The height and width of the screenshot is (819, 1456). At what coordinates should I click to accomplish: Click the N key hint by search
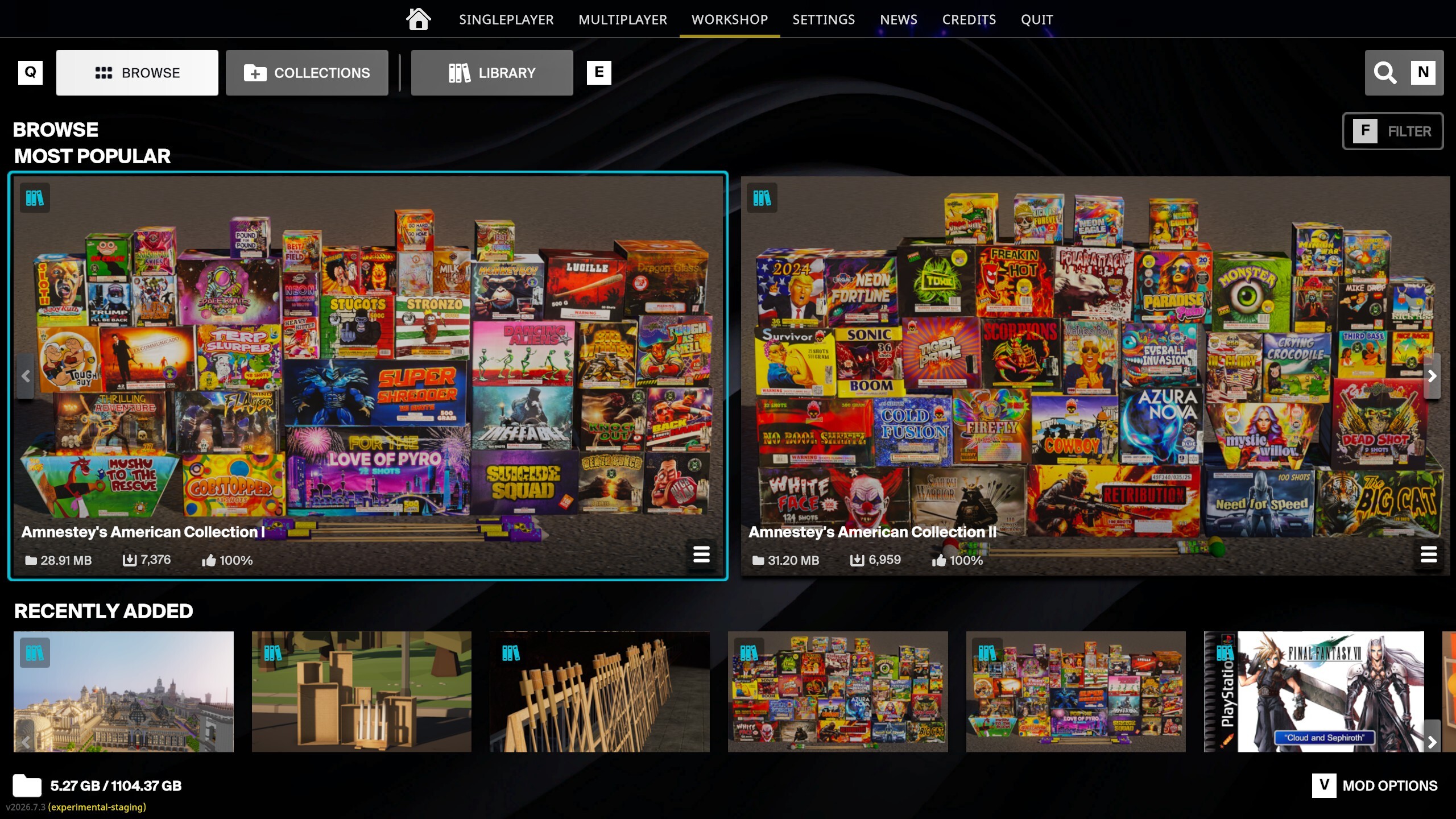click(1423, 72)
